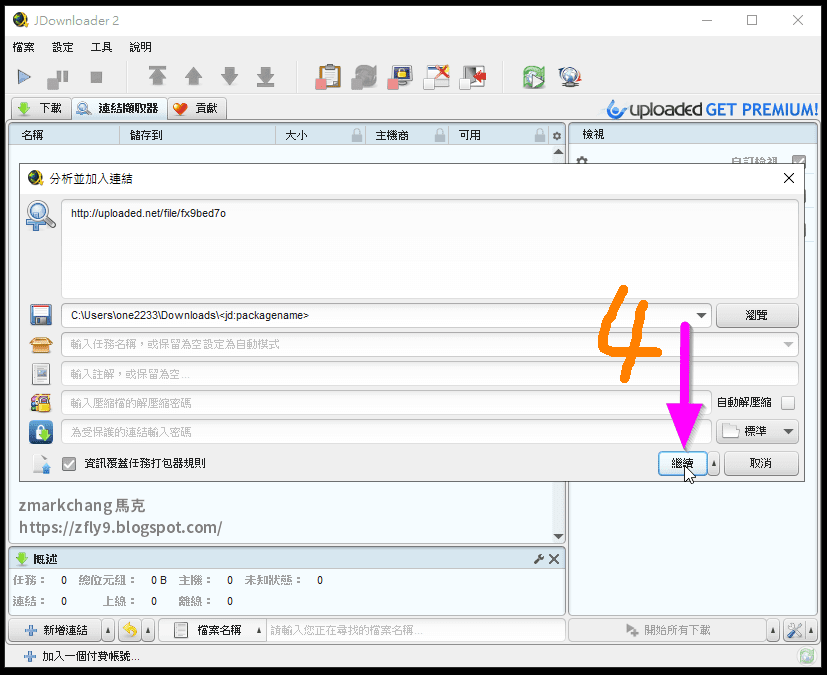The height and width of the screenshot is (675, 827).
Task: Click the paste-links clipboard icon
Action: point(328,76)
